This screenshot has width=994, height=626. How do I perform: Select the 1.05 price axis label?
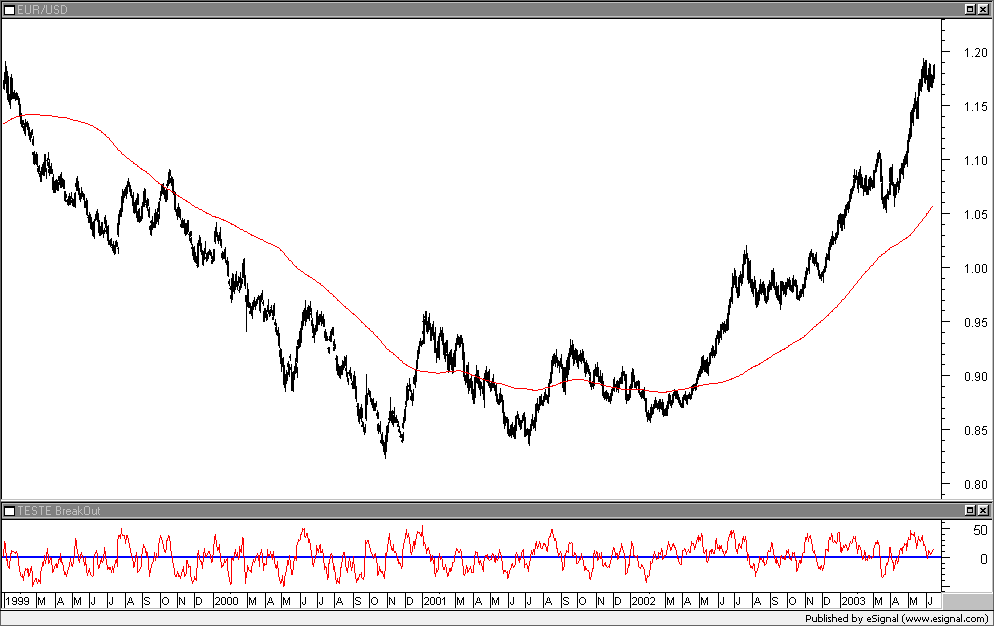coord(976,214)
